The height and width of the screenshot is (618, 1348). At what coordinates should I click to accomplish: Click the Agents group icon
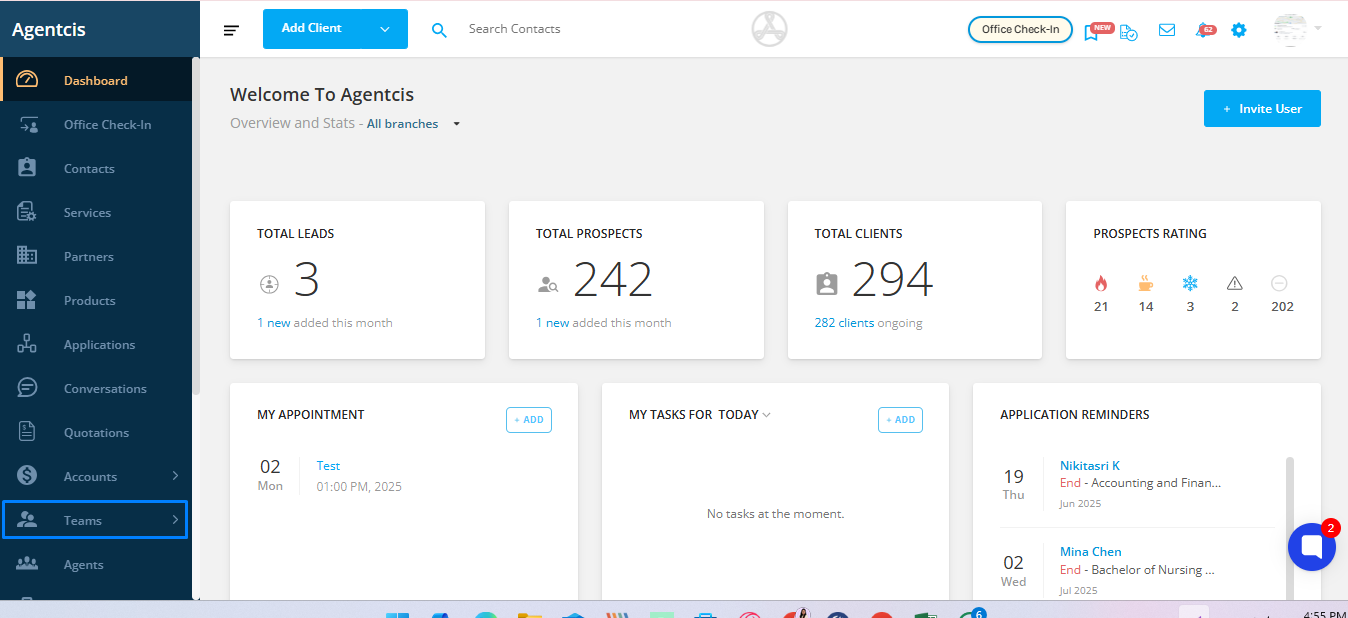coord(27,564)
